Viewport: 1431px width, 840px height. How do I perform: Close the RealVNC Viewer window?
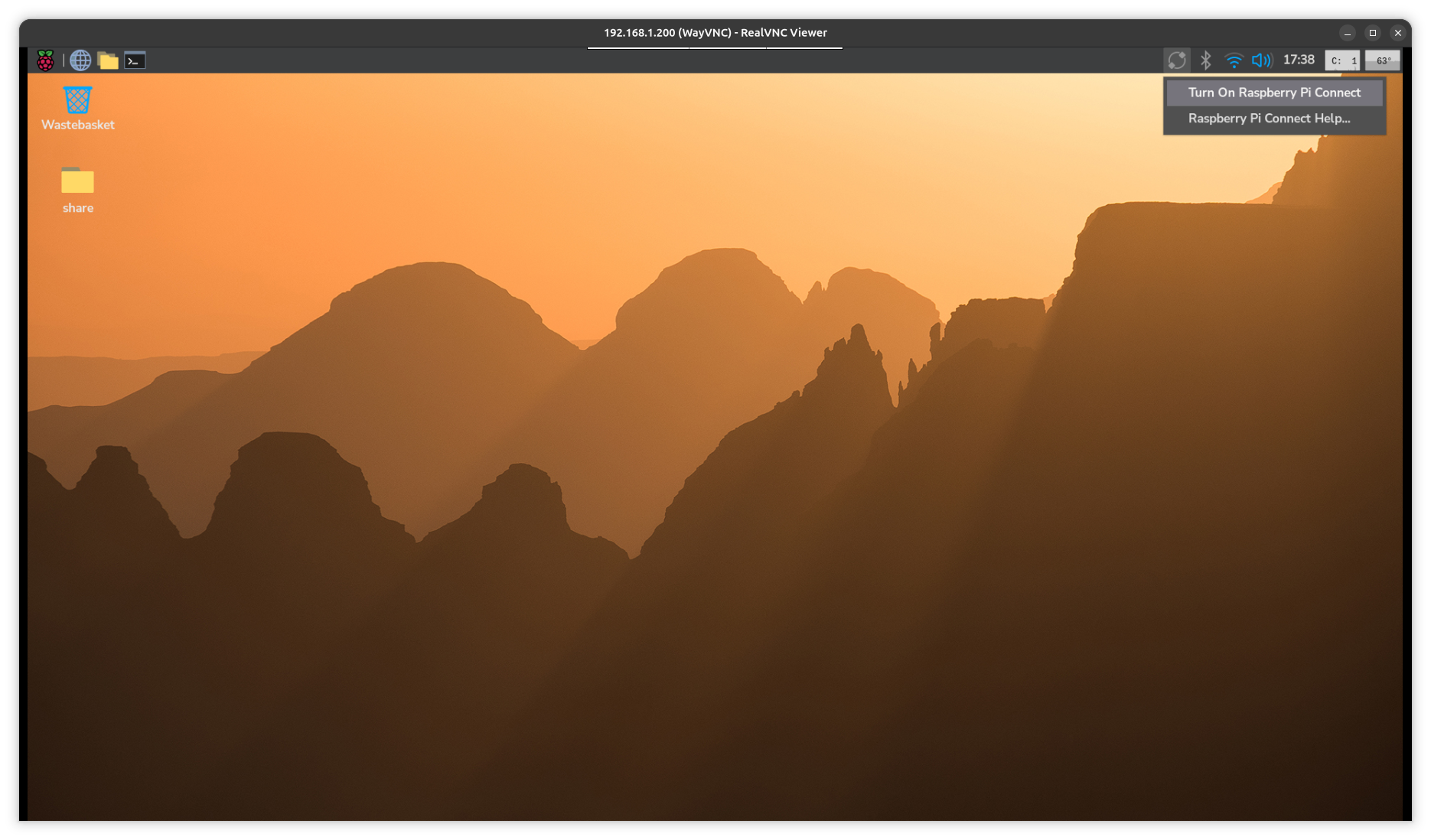click(1398, 33)
